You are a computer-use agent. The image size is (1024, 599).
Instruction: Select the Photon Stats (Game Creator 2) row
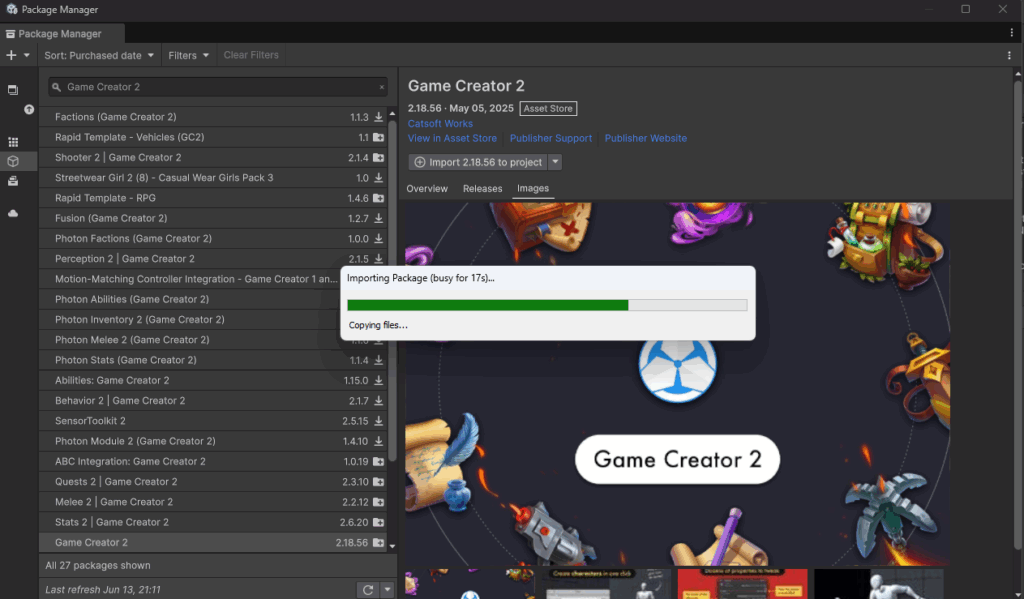pos(214,360)
